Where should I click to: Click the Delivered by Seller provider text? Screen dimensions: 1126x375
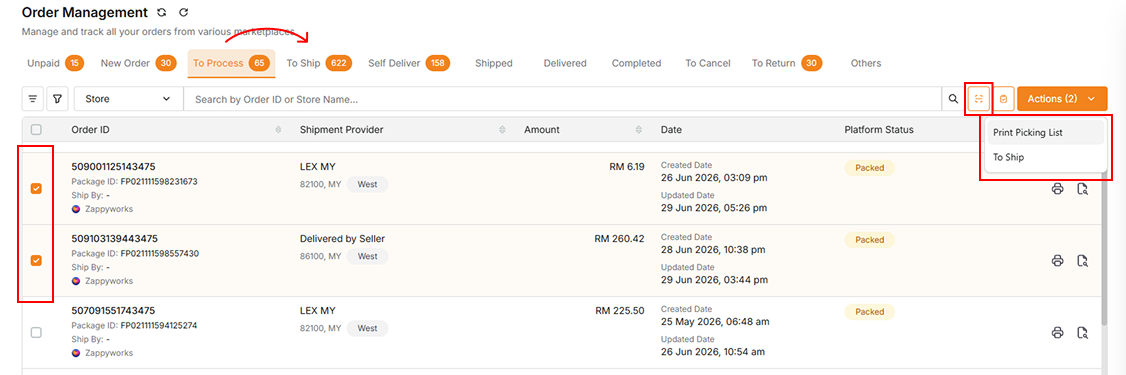pos(343,239)
